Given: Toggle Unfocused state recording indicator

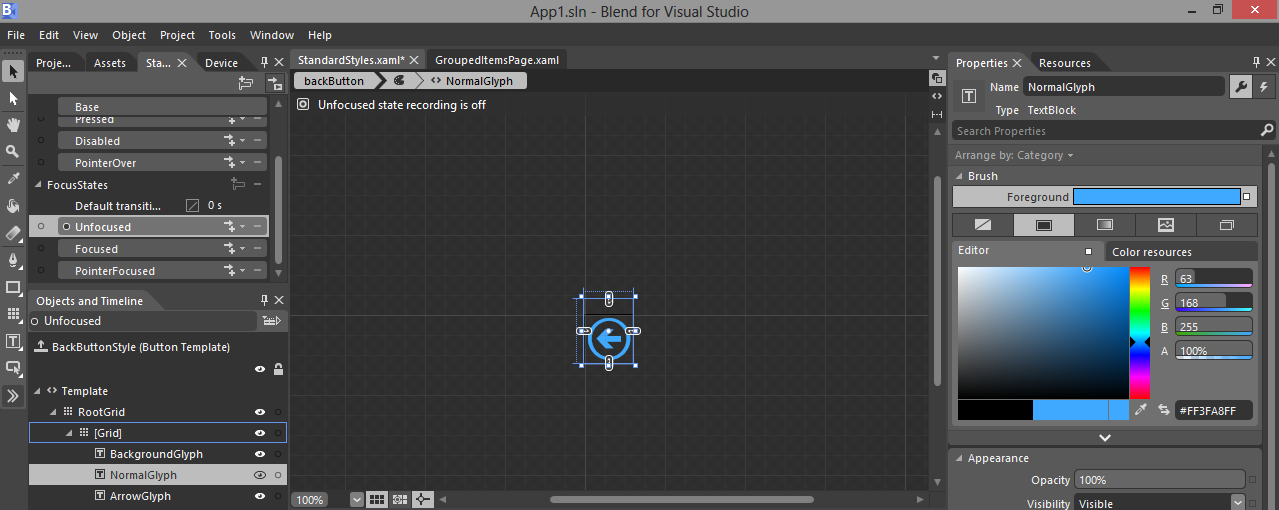Looking at the screenshot, I should [304, 104].
